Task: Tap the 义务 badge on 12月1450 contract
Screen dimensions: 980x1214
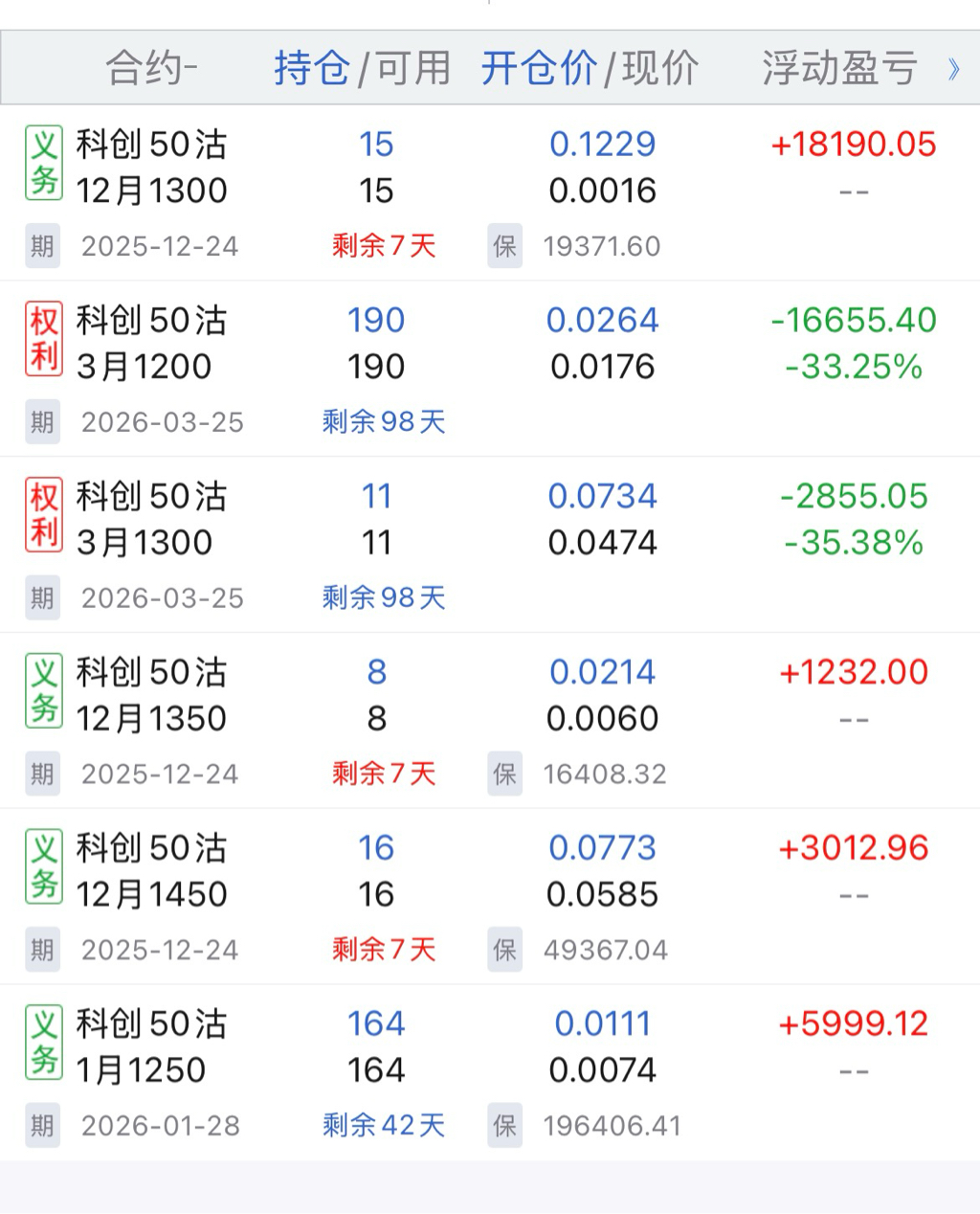Action: pos(44,866)
